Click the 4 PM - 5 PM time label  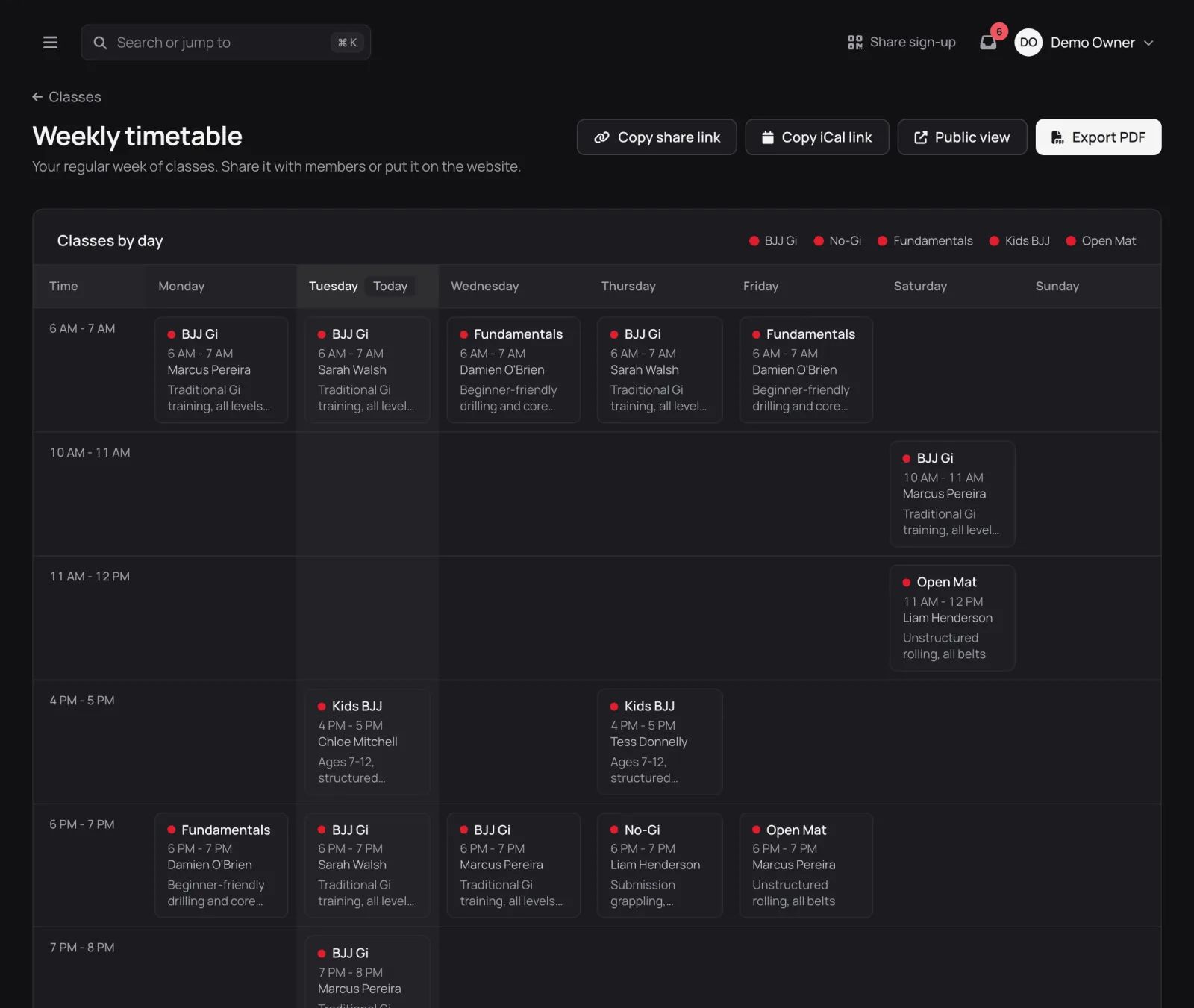82,701
